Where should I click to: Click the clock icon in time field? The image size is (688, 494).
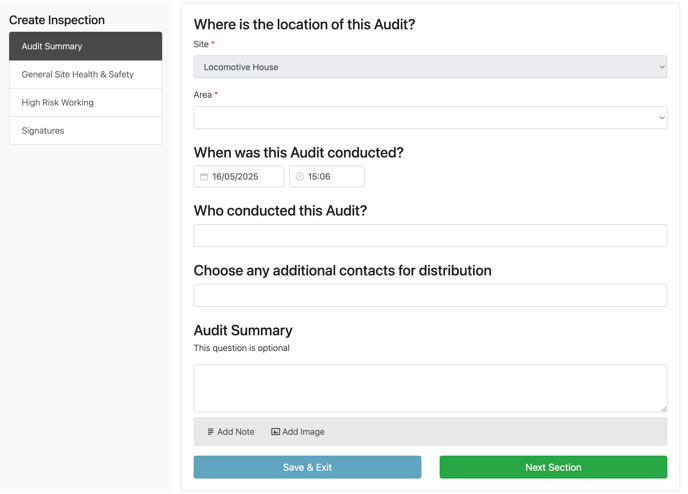[299, 177]
